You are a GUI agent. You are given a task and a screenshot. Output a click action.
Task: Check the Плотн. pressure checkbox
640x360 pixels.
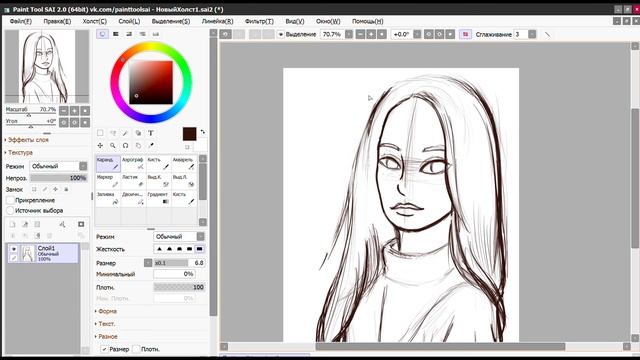click(x=136, y=349)
